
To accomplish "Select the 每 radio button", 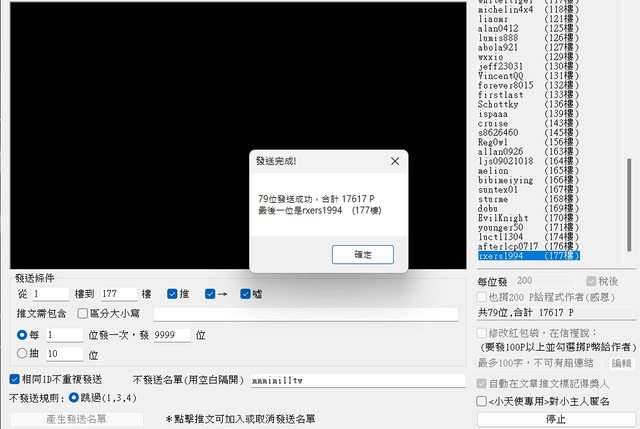I will click(22, 334).
